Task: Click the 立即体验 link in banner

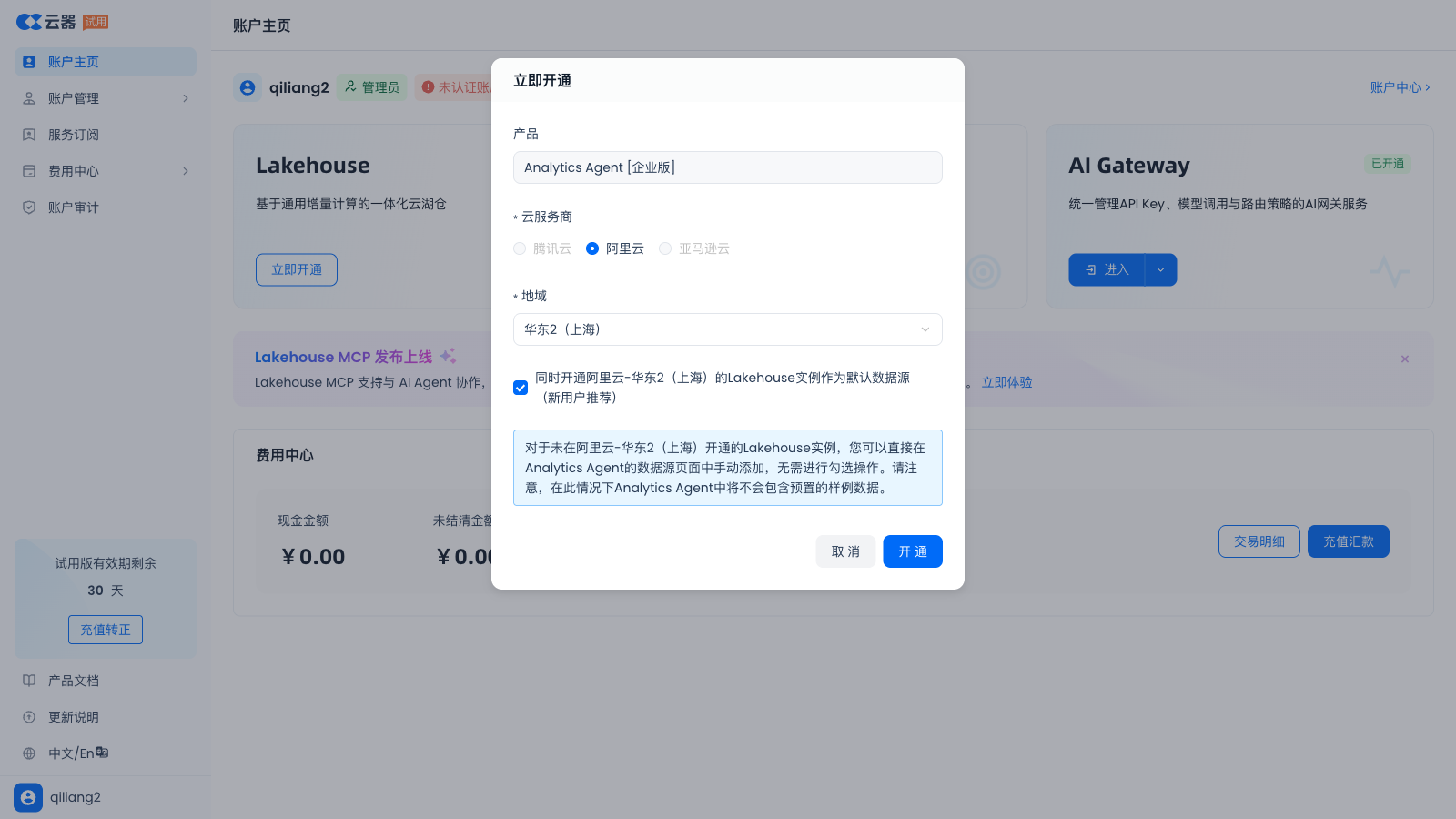Action: pyautogui.click(x=1006, y=382)
